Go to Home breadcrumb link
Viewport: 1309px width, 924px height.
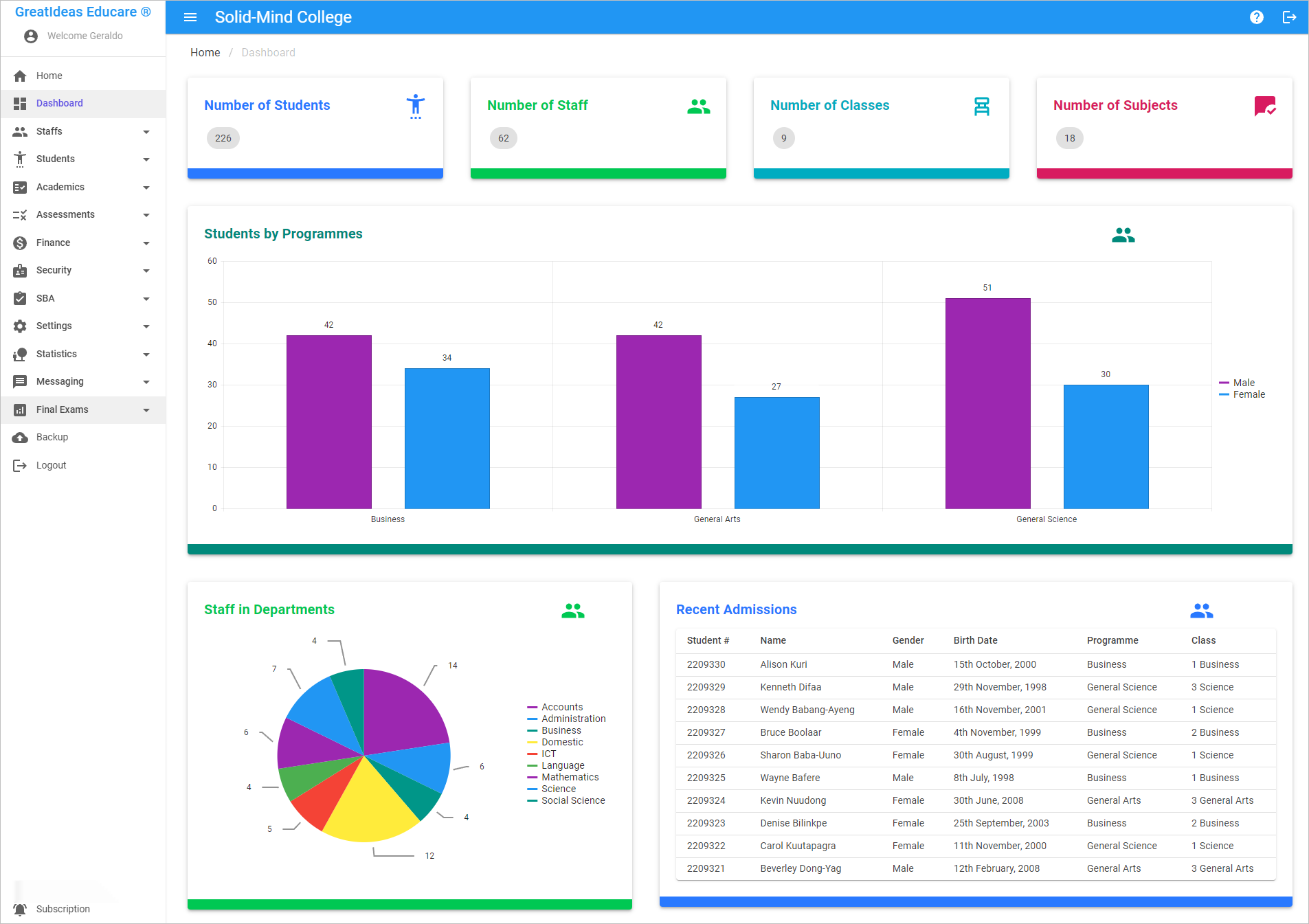(205, 52)
